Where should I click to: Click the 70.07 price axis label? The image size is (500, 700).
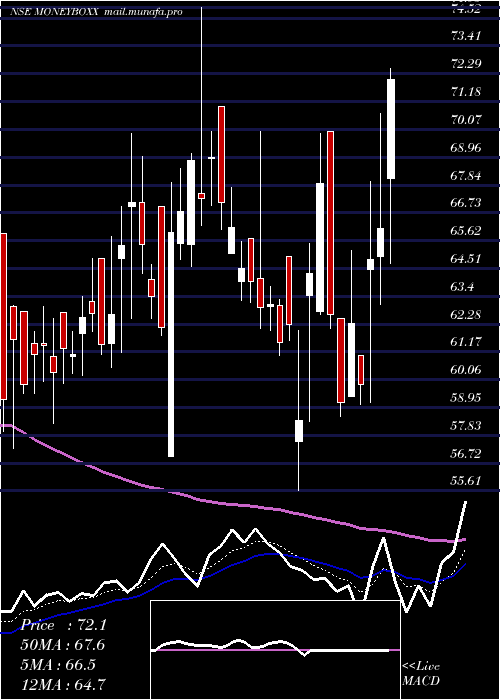point(466,120)
